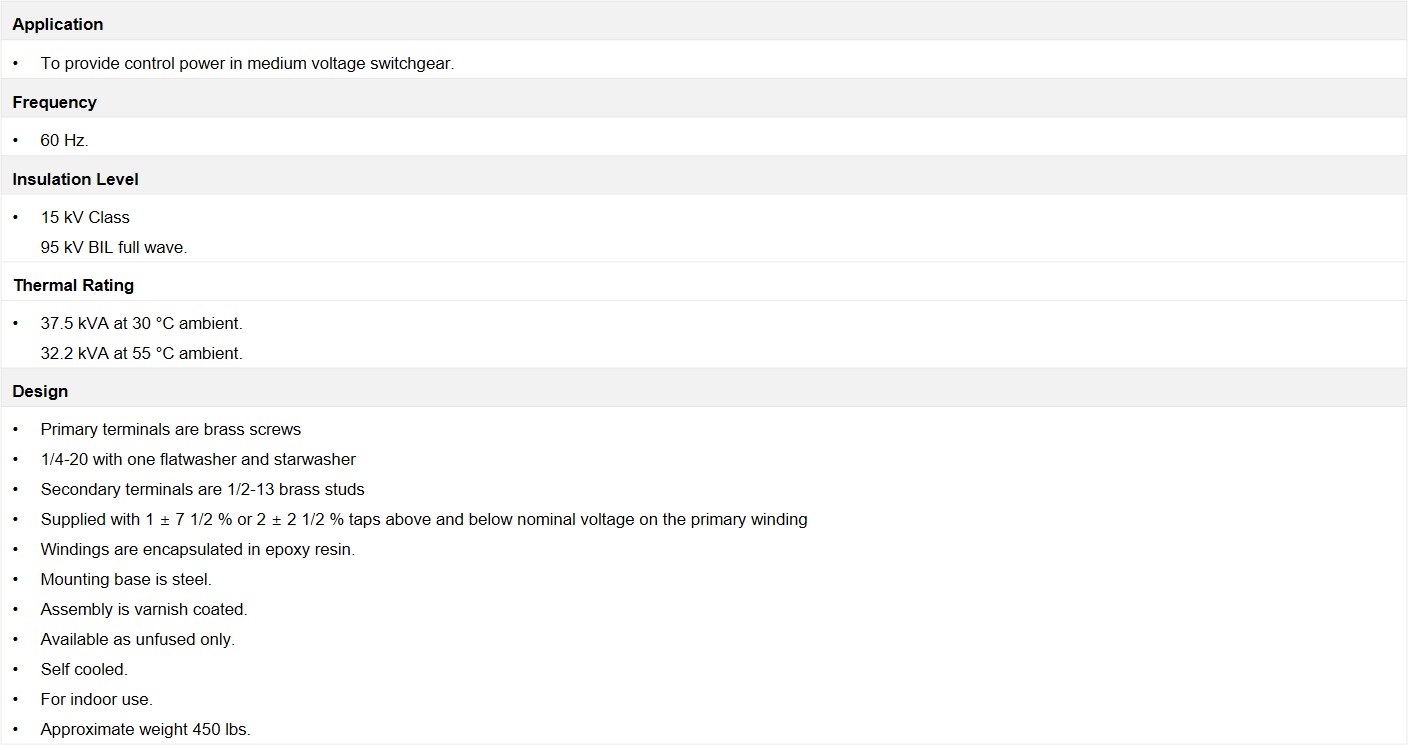
Task: Click Available as unfused only text
Action: point(138,640)
